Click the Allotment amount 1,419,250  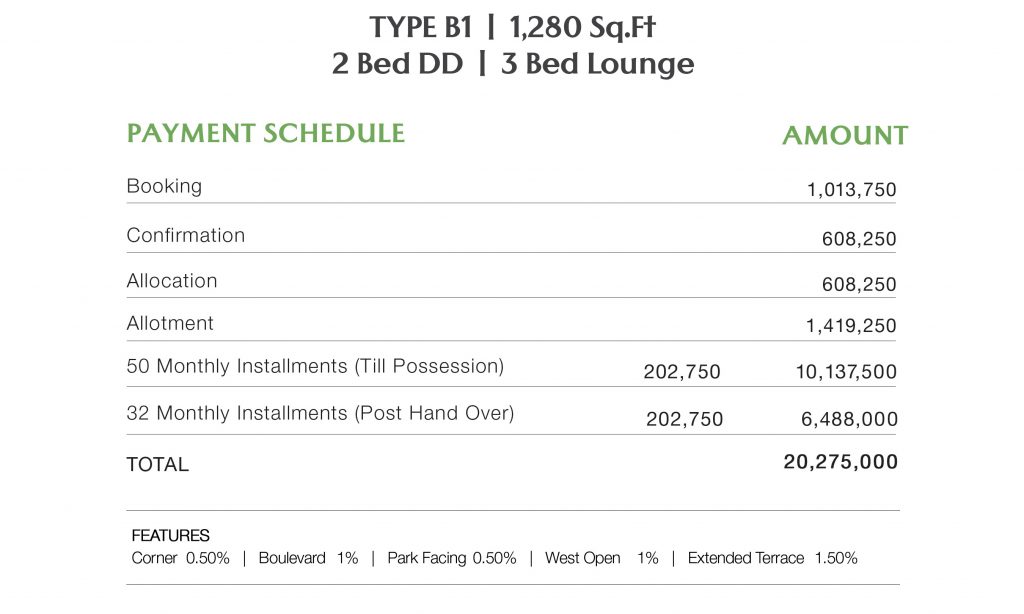point(851,326)
